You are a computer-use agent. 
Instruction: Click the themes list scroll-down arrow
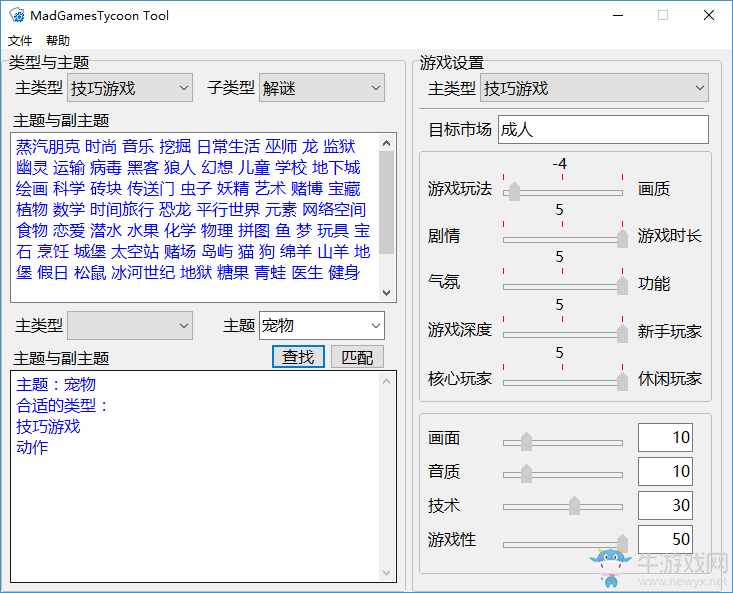click(386, 293)
